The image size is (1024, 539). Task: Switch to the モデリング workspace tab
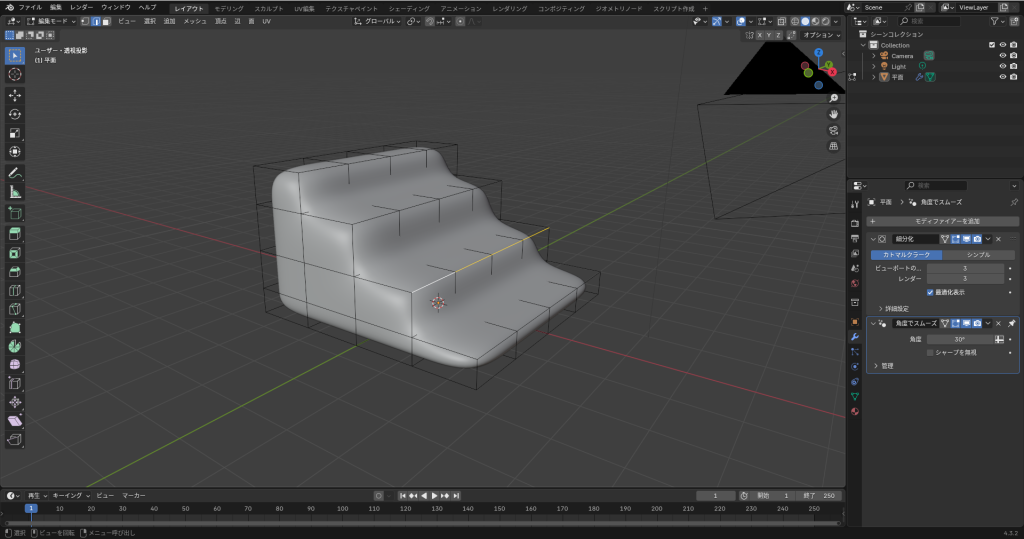(x=229, y=7)
